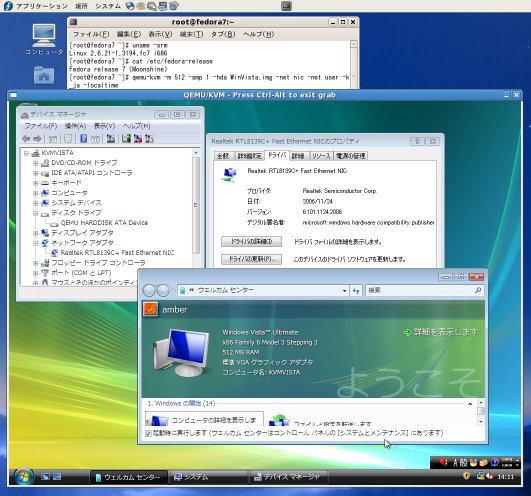Open アプリケーション menu on GNOME panel
Viewport: 531px width, 496px height.
42,6
